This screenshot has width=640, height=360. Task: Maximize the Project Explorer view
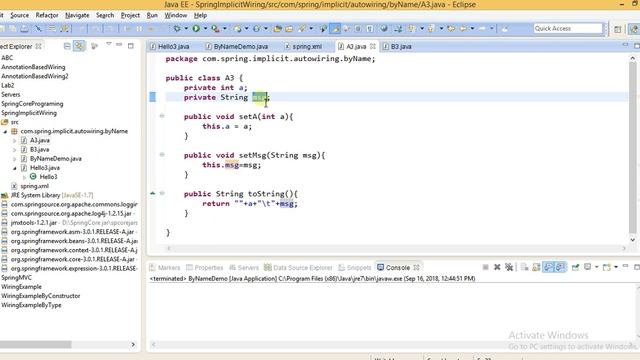tap(131, 46)
